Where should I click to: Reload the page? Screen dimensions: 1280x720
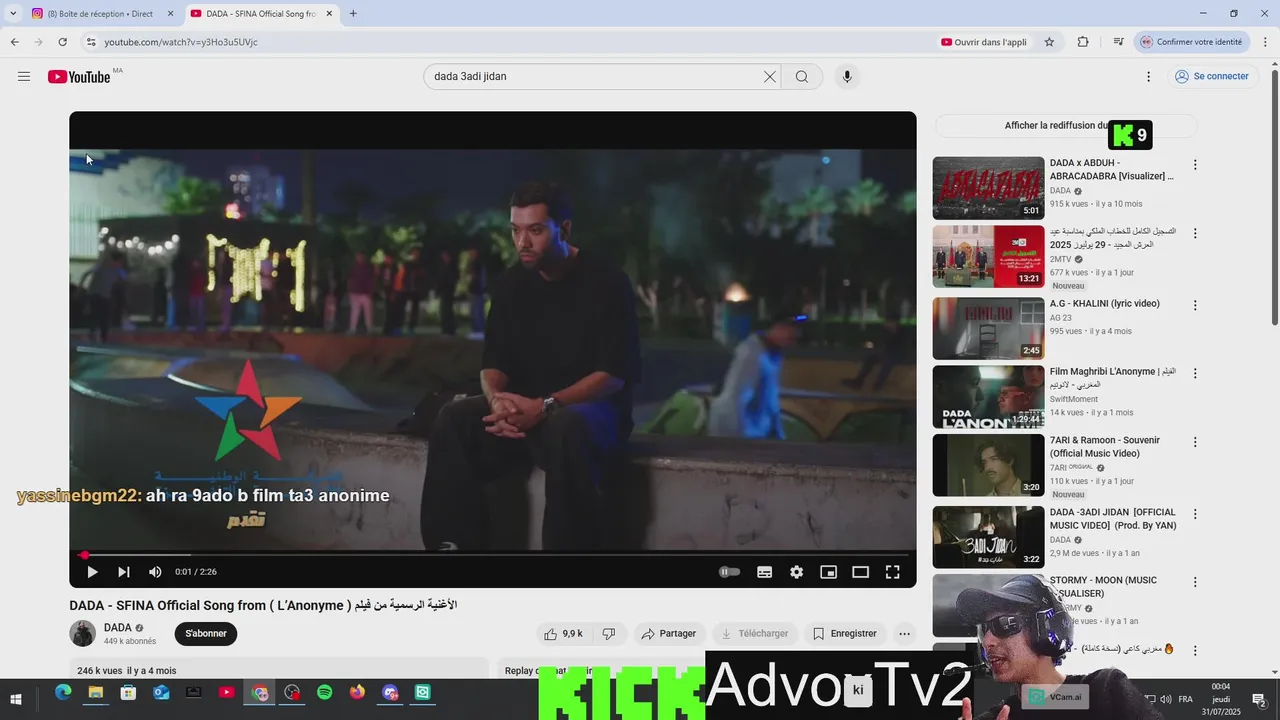(62, 42)
